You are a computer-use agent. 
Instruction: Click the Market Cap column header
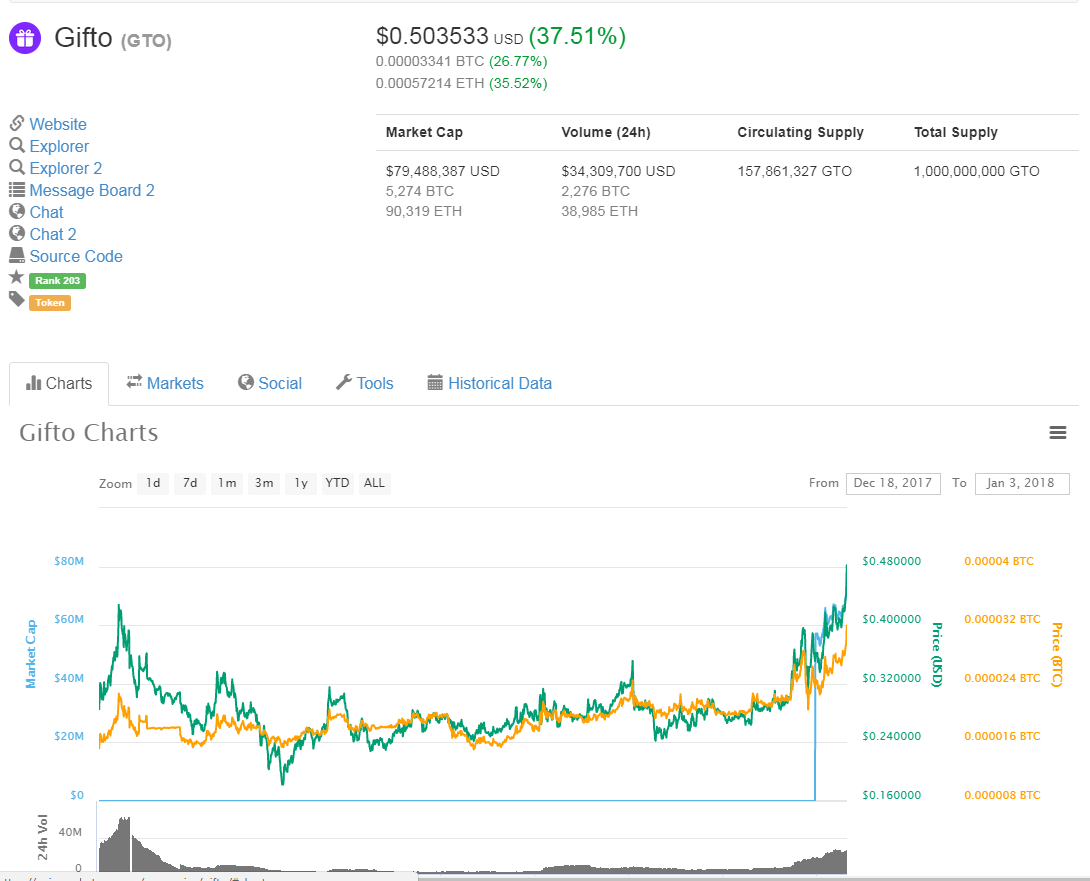pos(424,132)
